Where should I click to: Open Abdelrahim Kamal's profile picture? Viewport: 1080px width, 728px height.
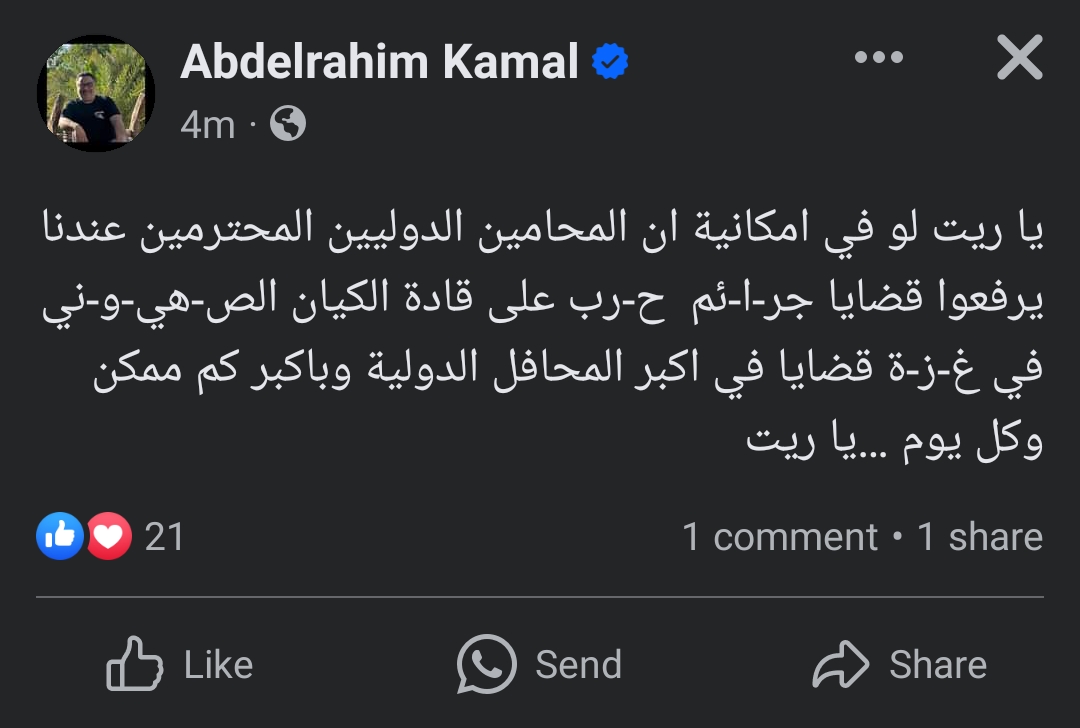(96, 93)
